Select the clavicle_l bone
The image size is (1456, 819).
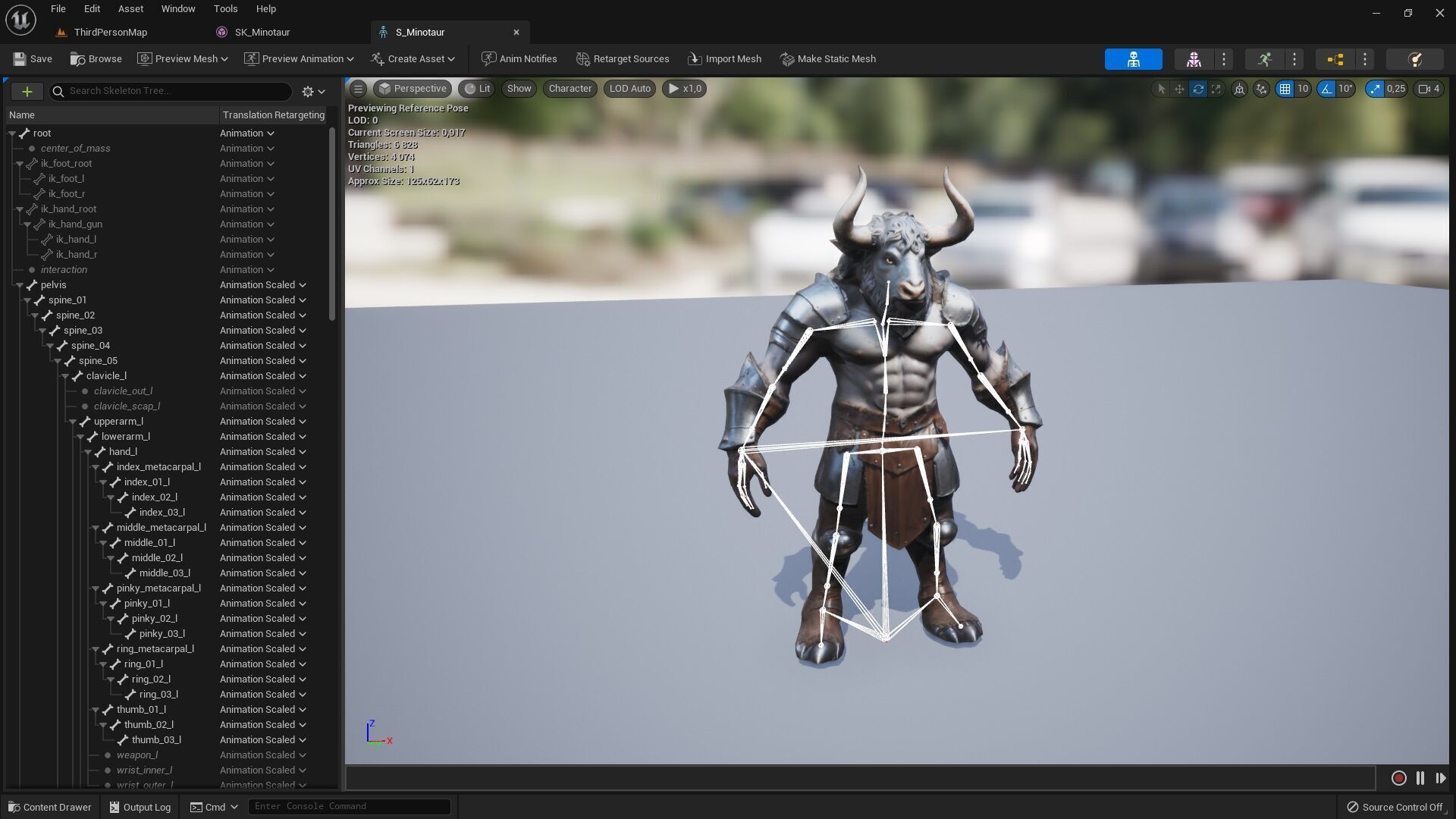(106, 376)
